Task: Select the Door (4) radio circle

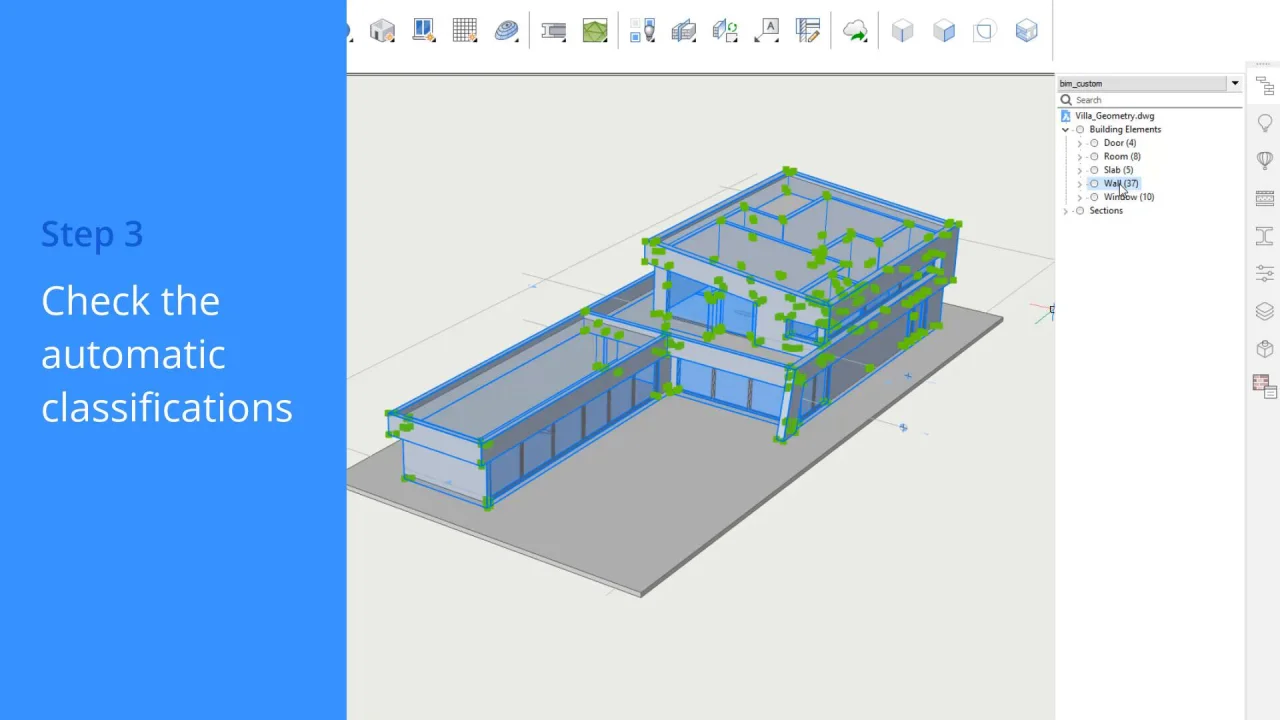Action: (1094, 143)
